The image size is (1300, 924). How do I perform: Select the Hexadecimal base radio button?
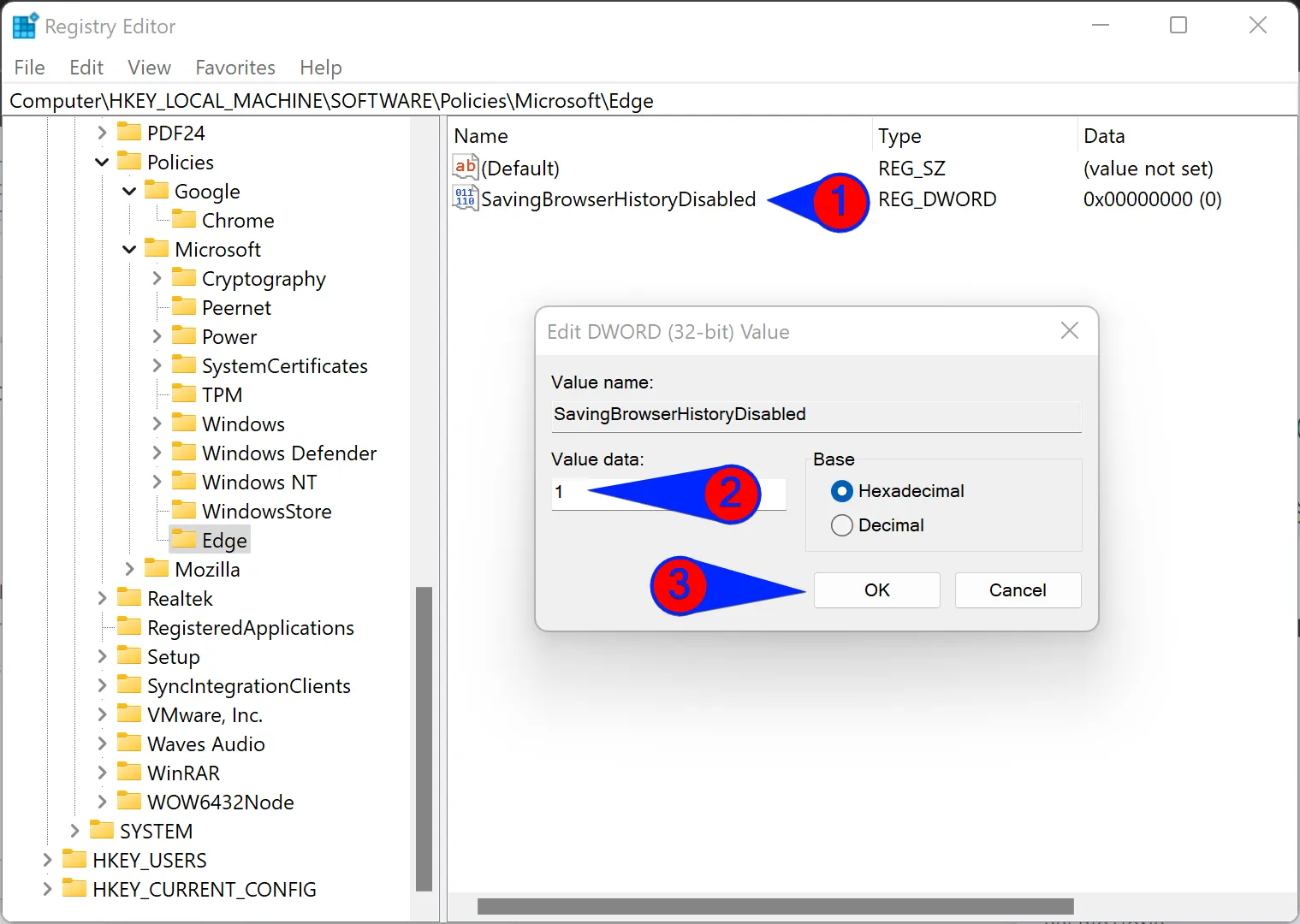pyautogui.click(x=842, y=491)
